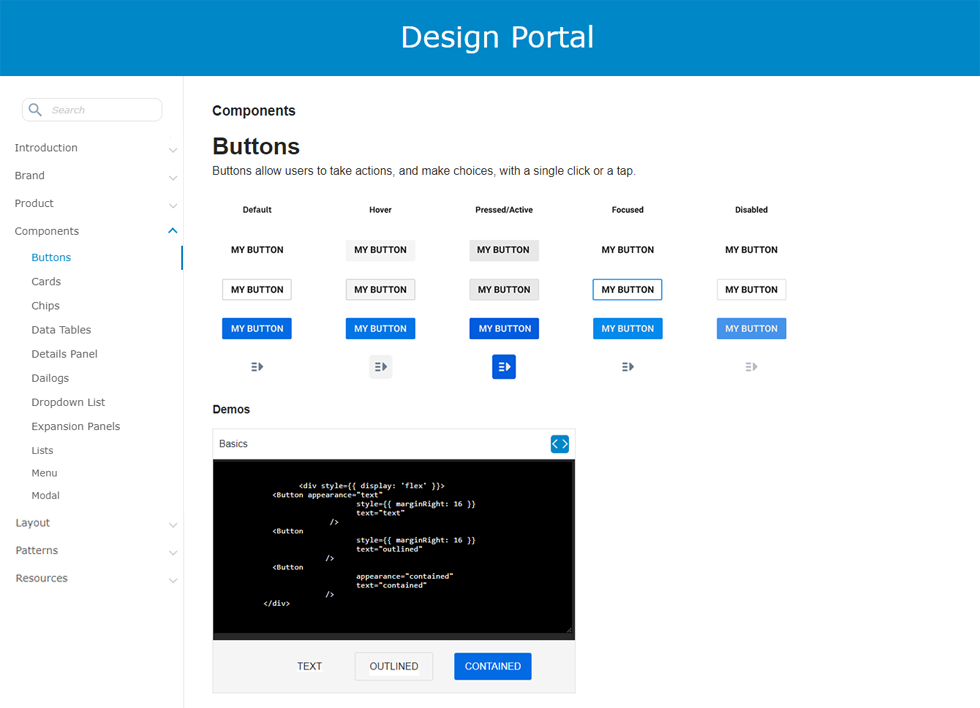Click the Hover state icon button
Image resolution: width=980 pixels, height=708 pixels.
coord(380,367)
